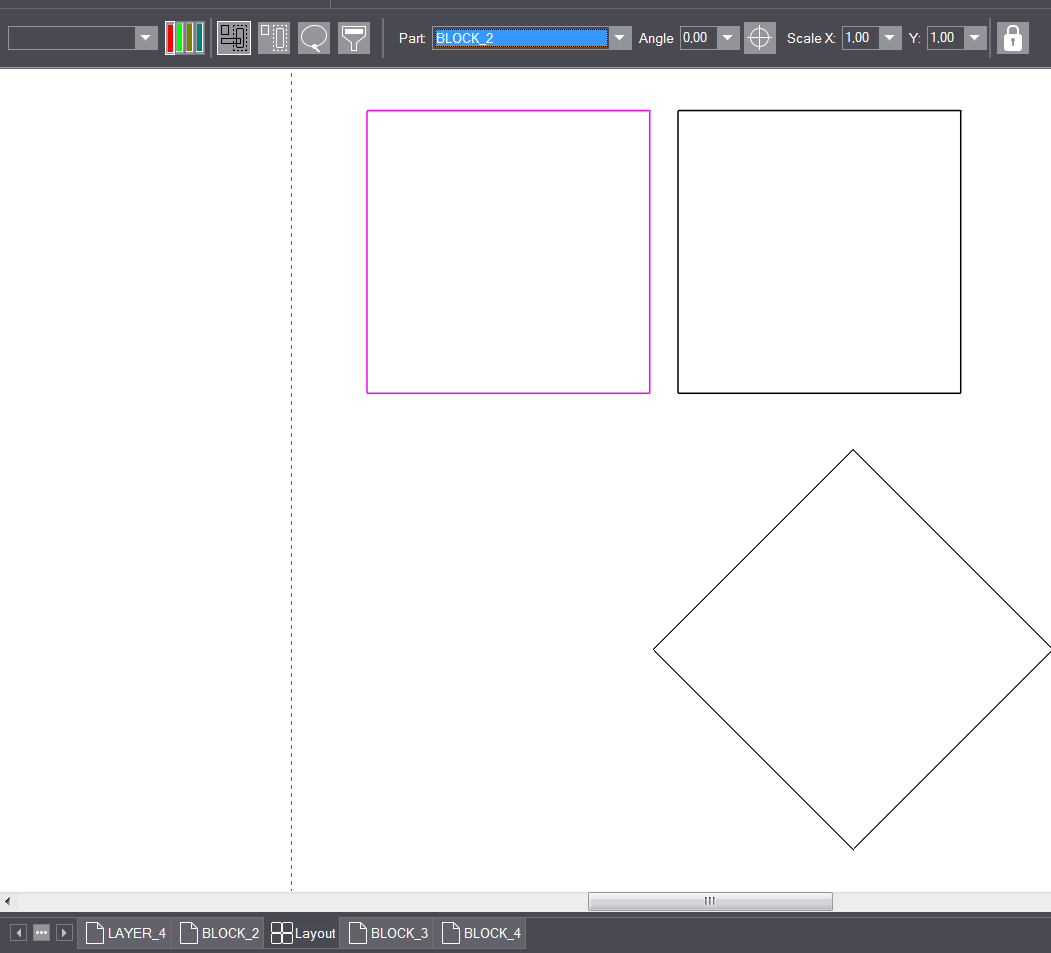Click the previous tab arrow button
1051x953 pixels.
pyautogui.click(x=19, y=933)
